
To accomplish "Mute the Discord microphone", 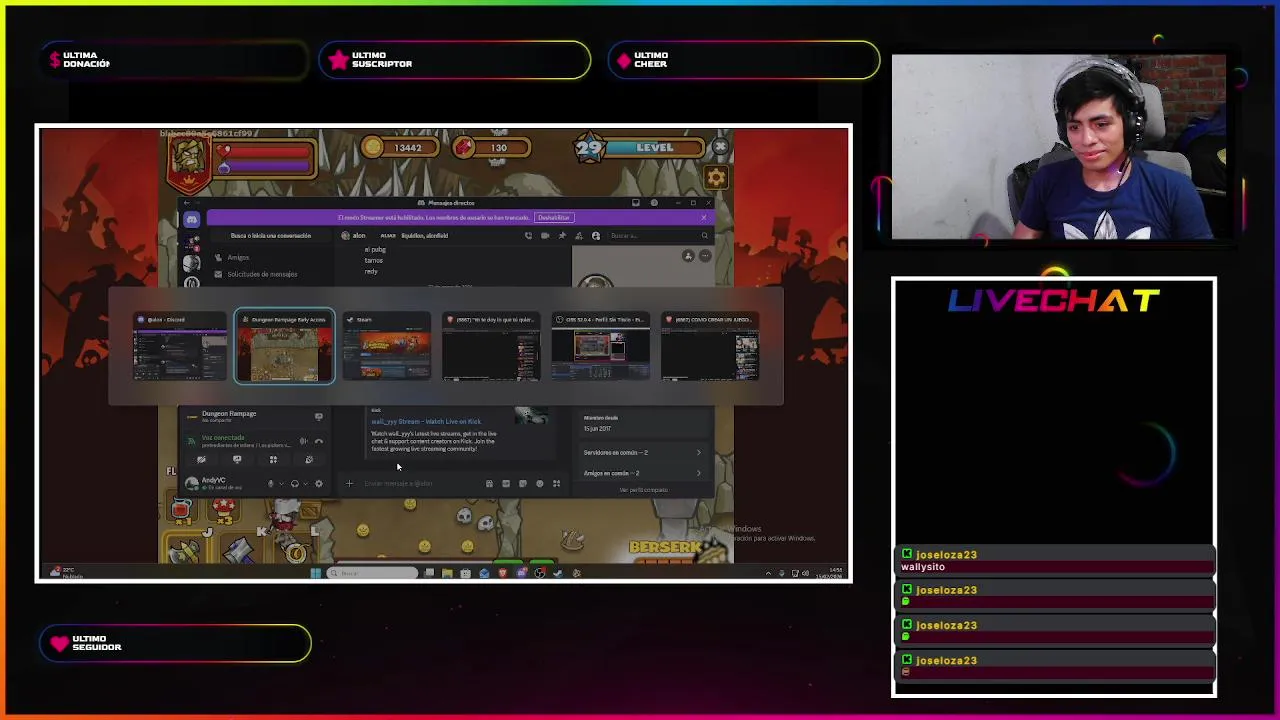I will (270, 483).
